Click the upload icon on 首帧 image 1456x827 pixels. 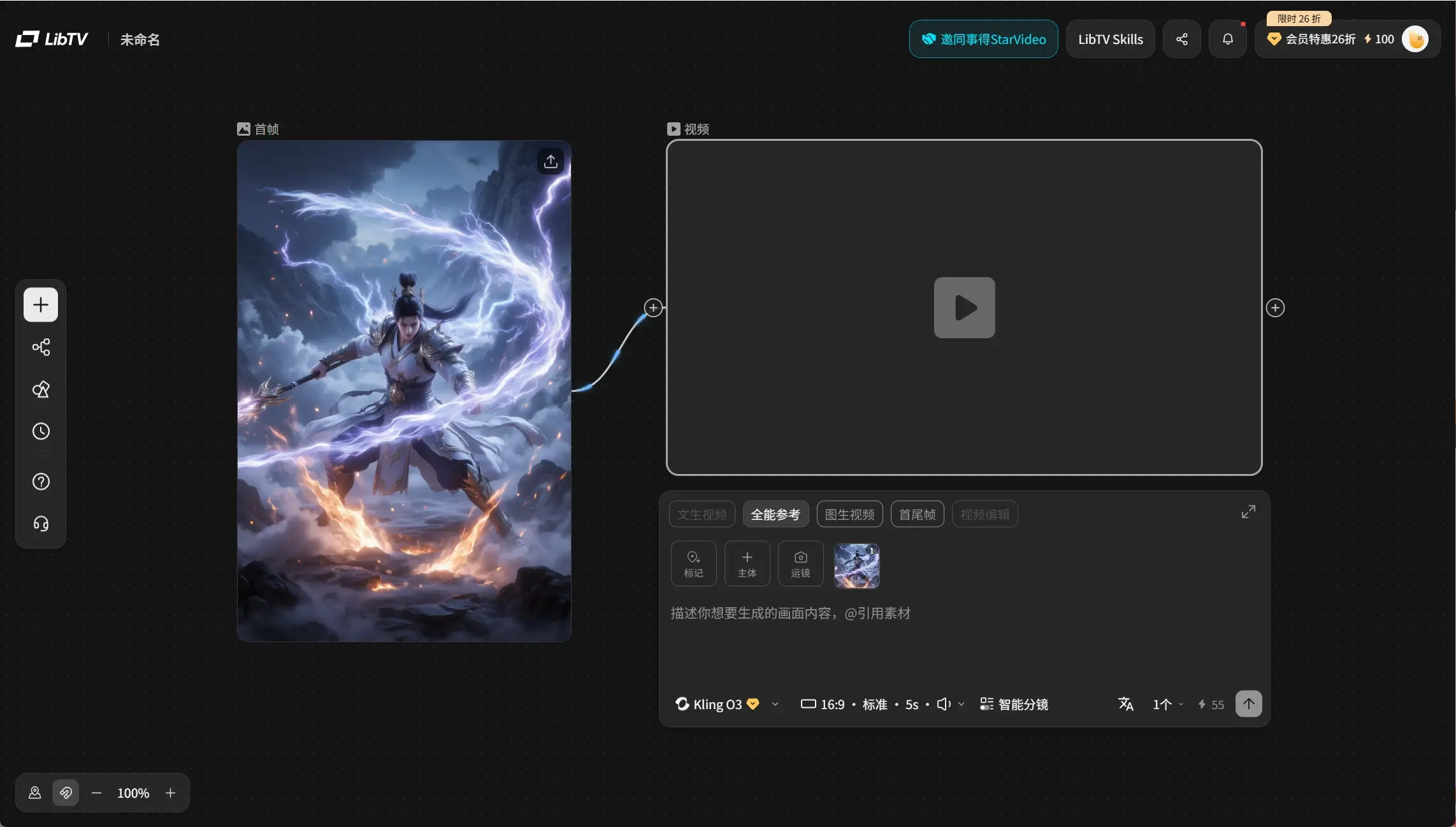551,162
